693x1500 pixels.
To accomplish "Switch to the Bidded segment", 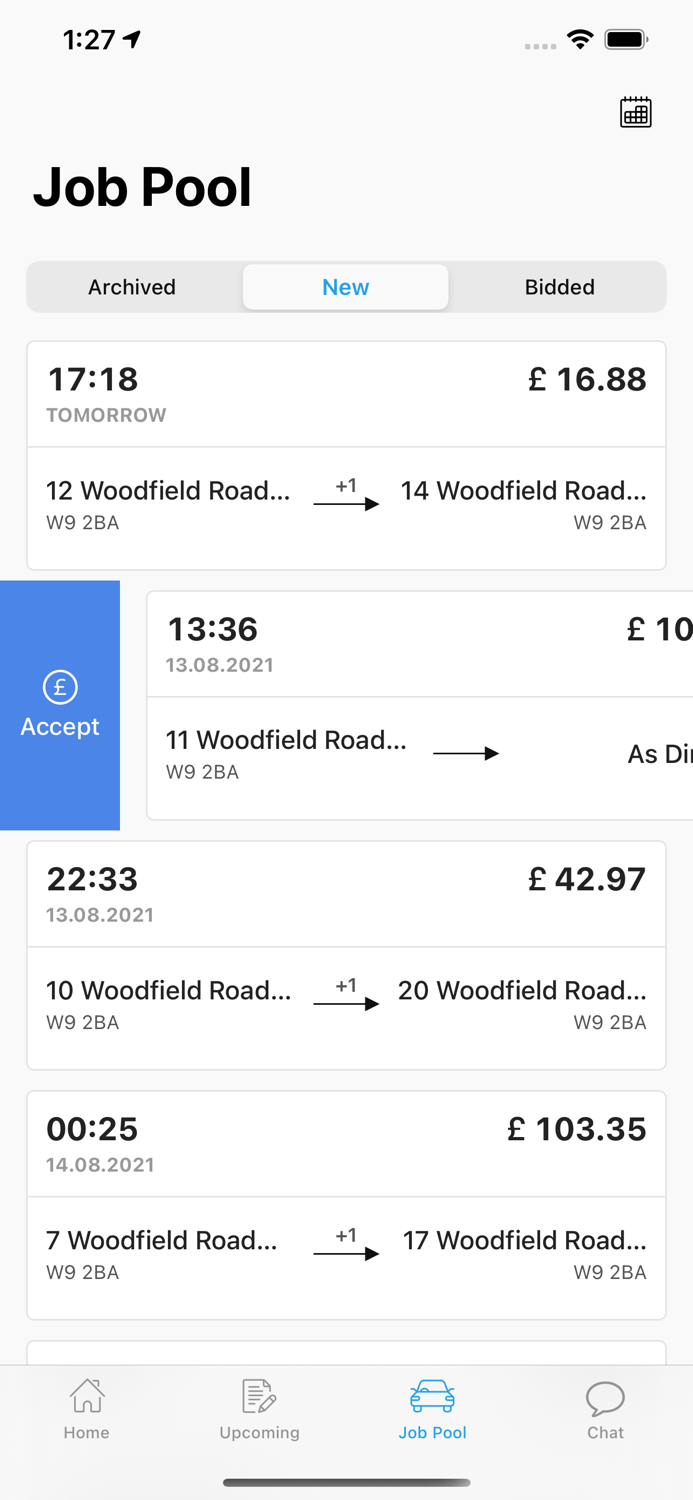I will coord(560,287).
